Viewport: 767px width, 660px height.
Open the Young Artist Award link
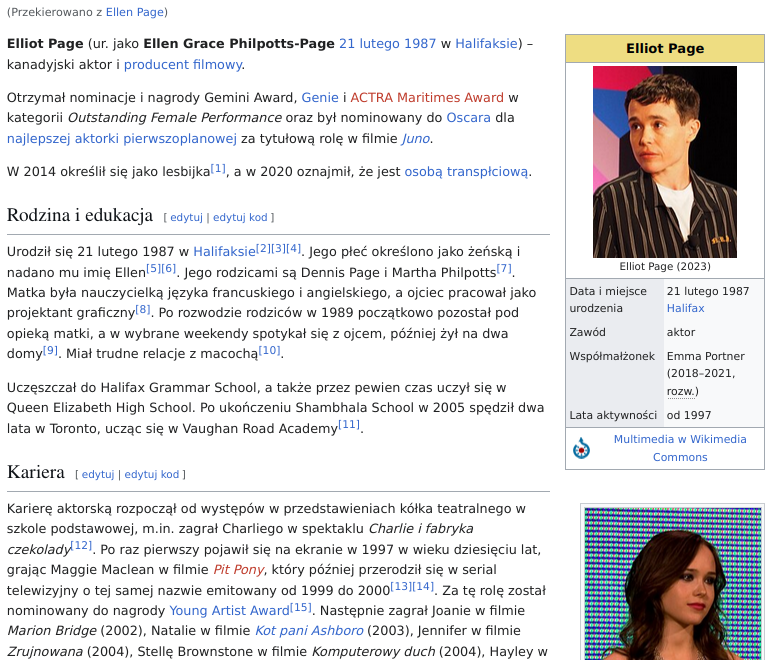[229, 611]
